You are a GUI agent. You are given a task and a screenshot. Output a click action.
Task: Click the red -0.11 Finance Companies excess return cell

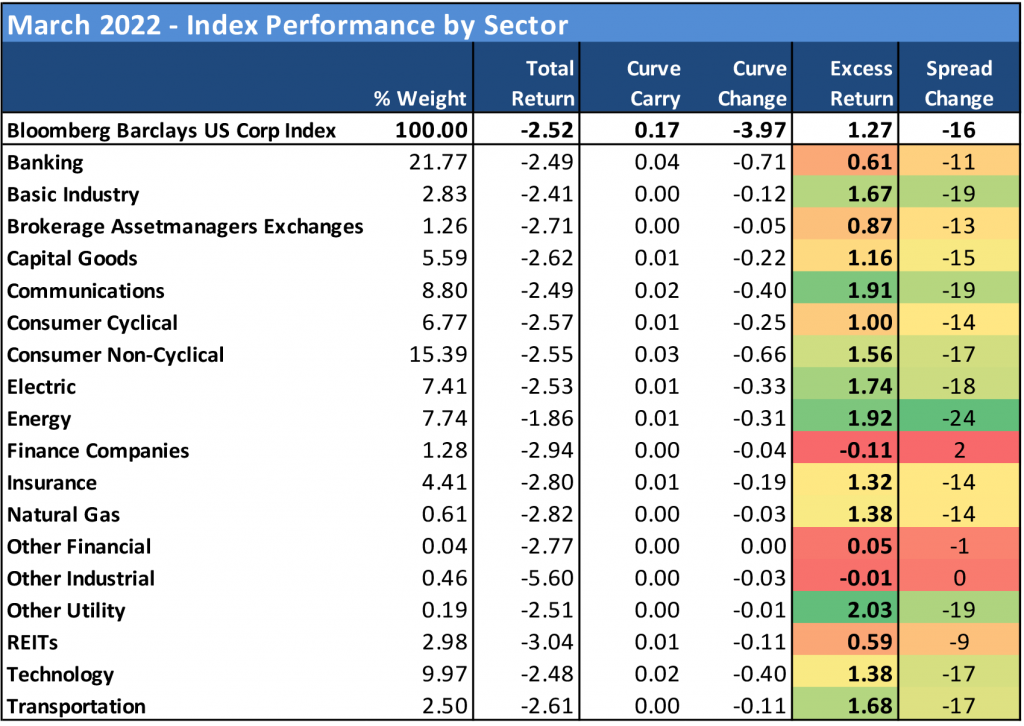[x=861, y=450]
